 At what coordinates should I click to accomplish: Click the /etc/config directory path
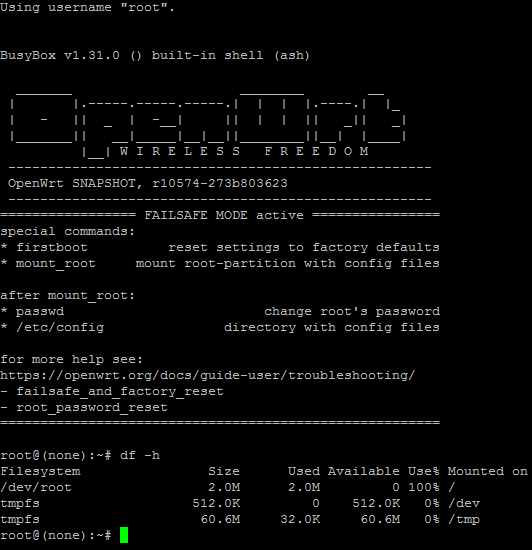(x=60, y=328)
